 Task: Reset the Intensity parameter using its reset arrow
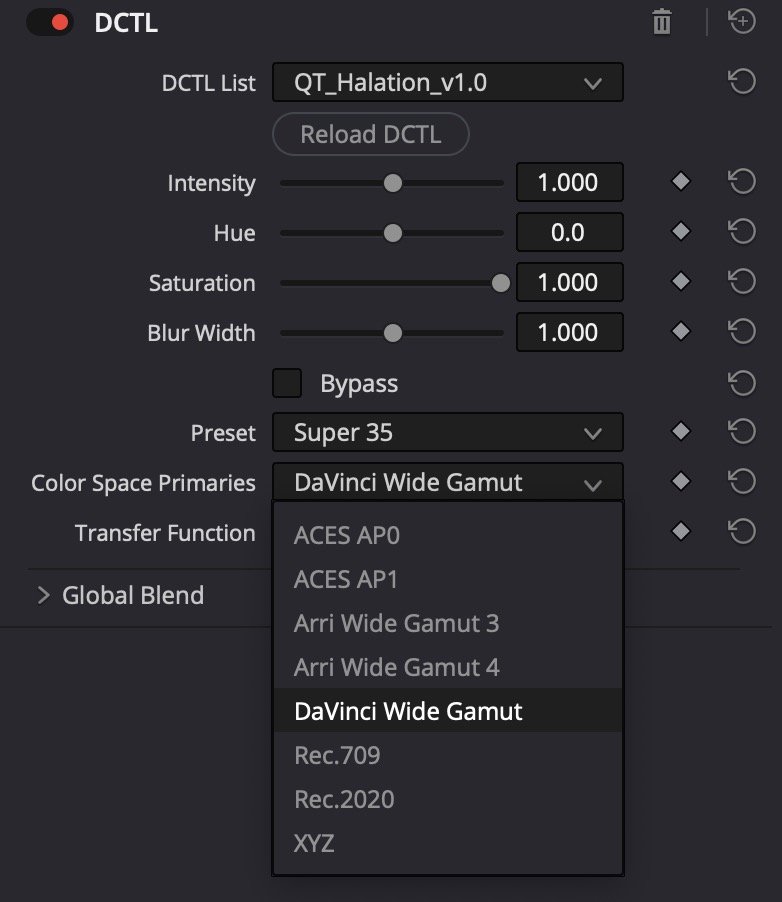coord(742,182)
